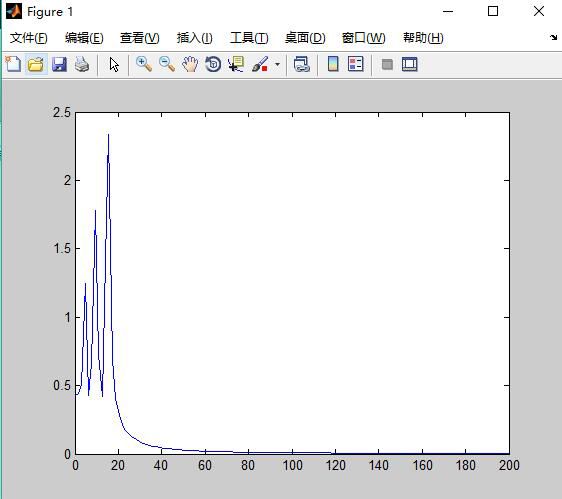Open the 工具(T) menu
The width and height of the screenshot is (562, 499).
pyautogui.click(x=249, y=38)
